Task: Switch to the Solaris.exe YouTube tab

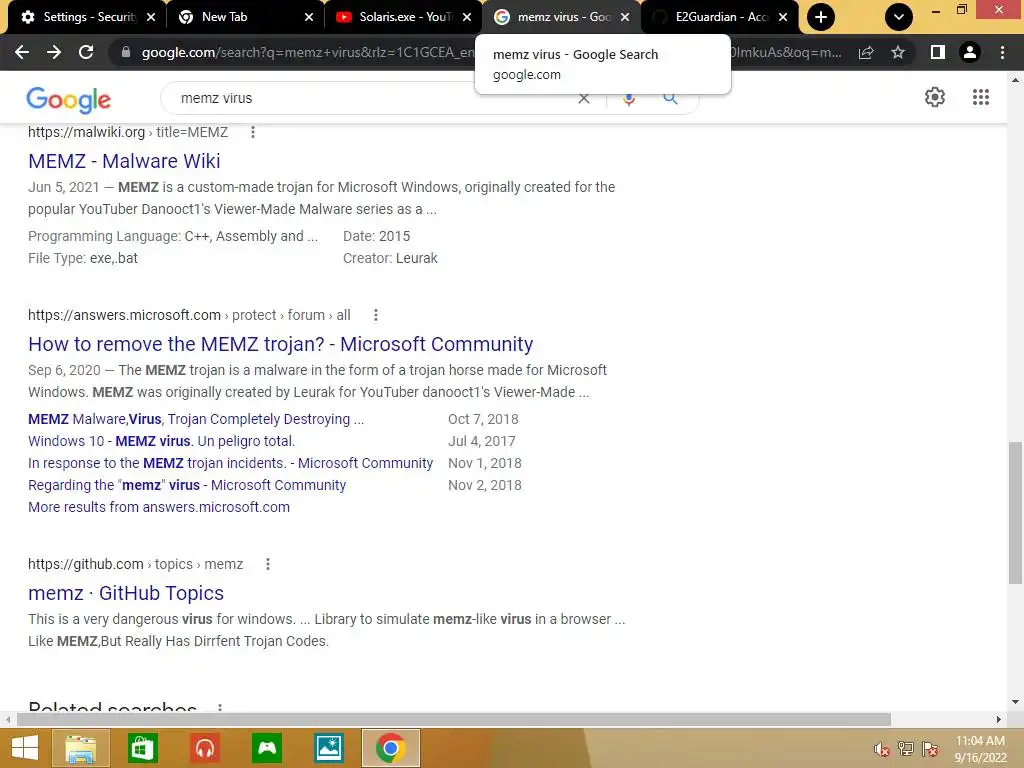Action: tap(395, 17)
